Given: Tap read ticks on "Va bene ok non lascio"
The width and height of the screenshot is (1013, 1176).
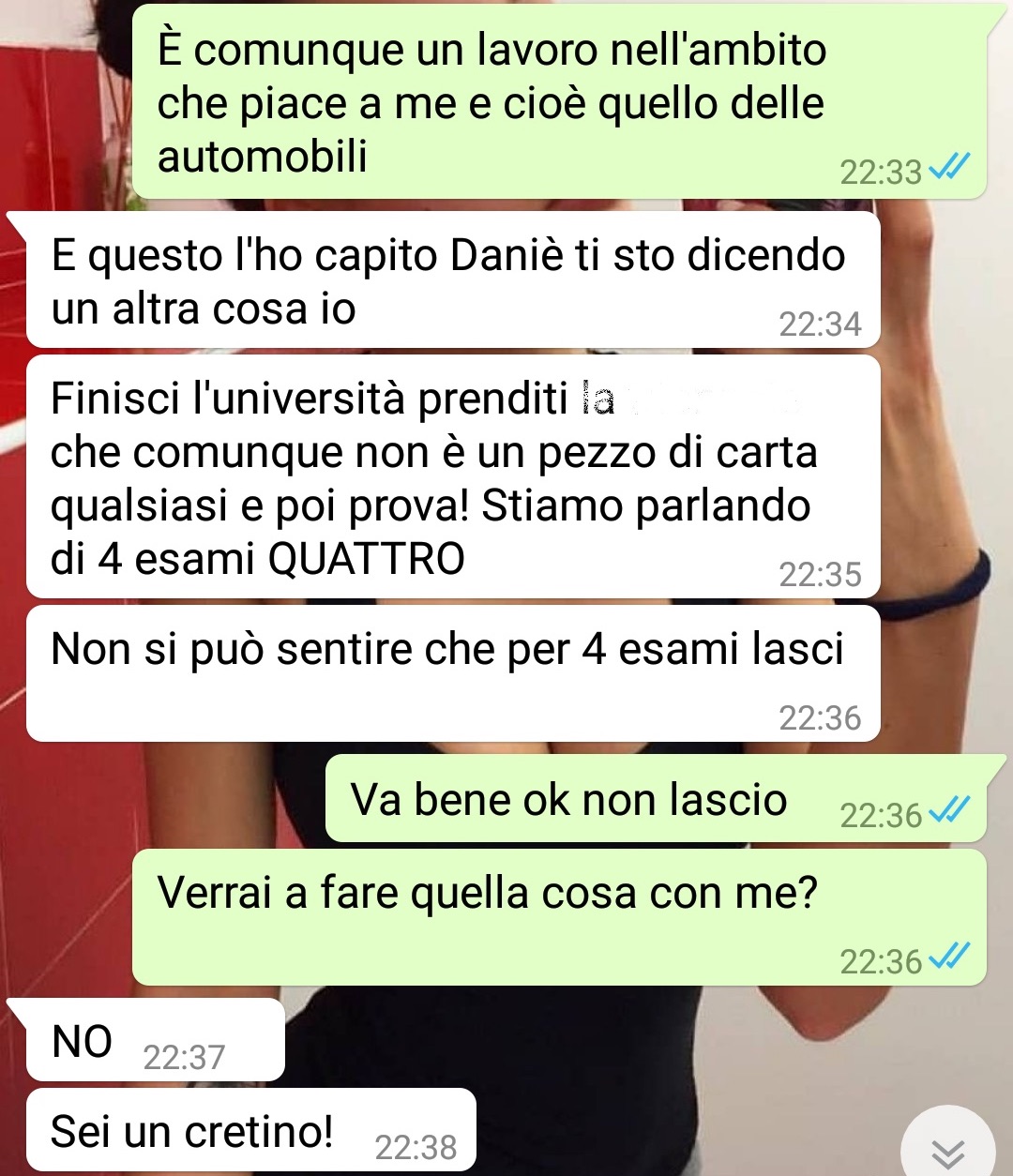Looking at the screenshot, I should (948, 810).
